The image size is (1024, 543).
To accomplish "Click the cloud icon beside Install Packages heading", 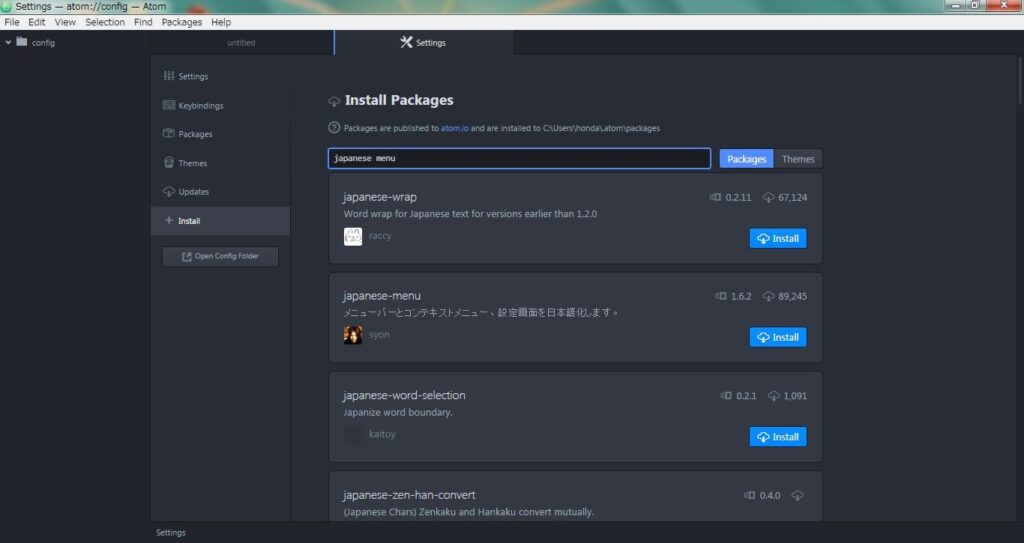I will click(334, 101).
